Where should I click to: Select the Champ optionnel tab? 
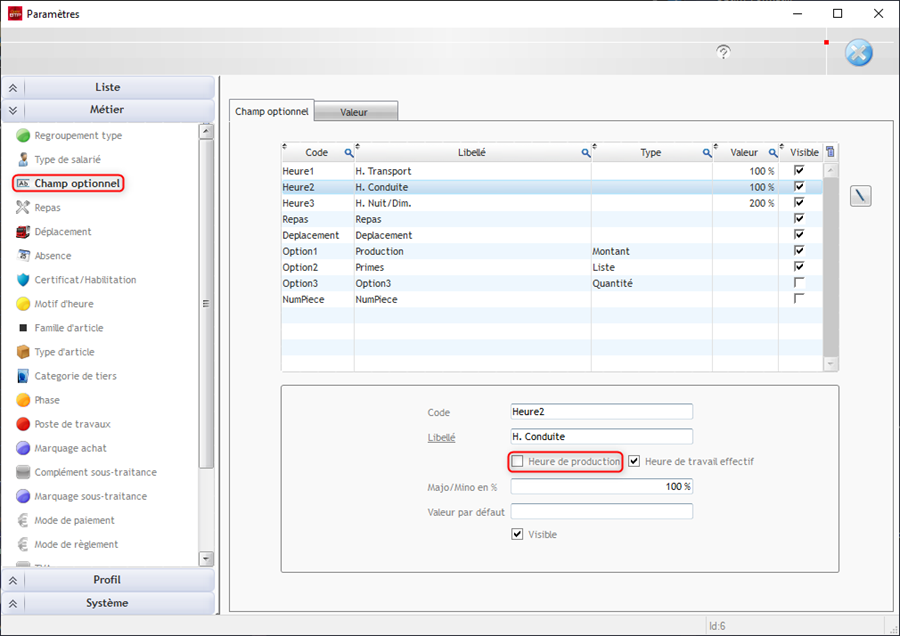coord(271,111)
